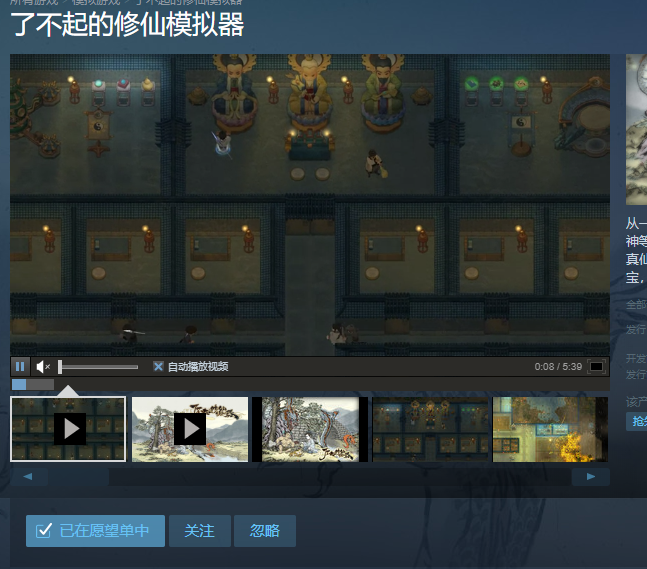View the fifth screenshot with yellow autumn trees
Screen dimensions: 647x569
pos(550,429)
